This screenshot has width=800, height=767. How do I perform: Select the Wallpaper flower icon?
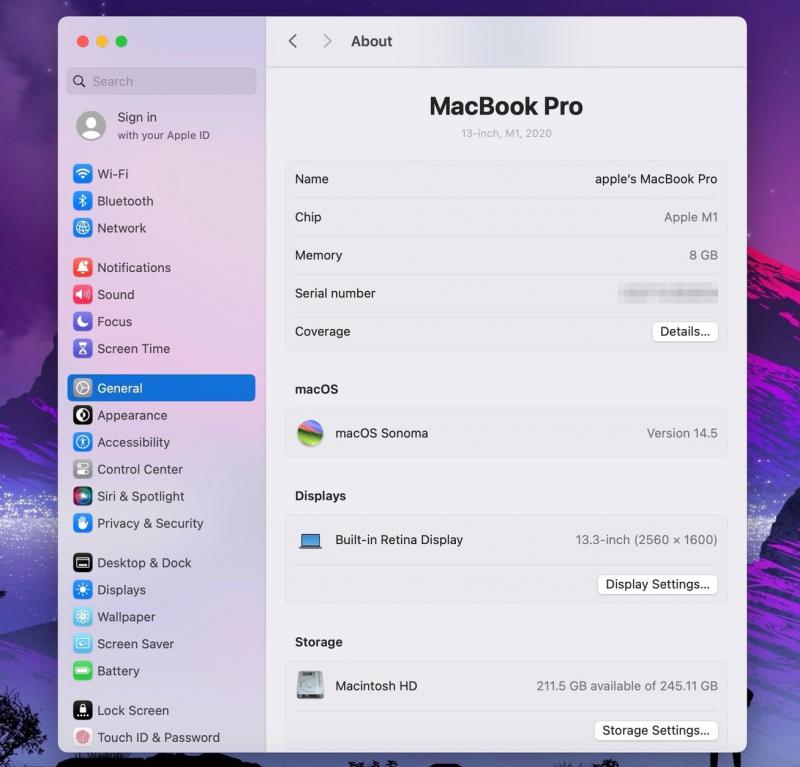tap(83, 616)
